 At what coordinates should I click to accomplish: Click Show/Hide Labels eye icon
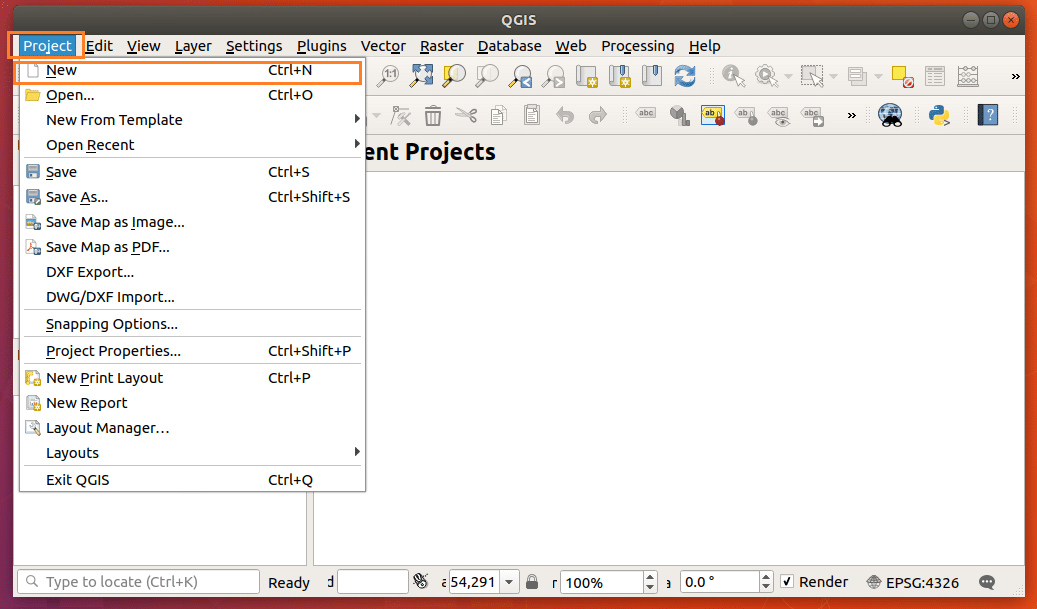pyautogui.click(x=779, y=116)
